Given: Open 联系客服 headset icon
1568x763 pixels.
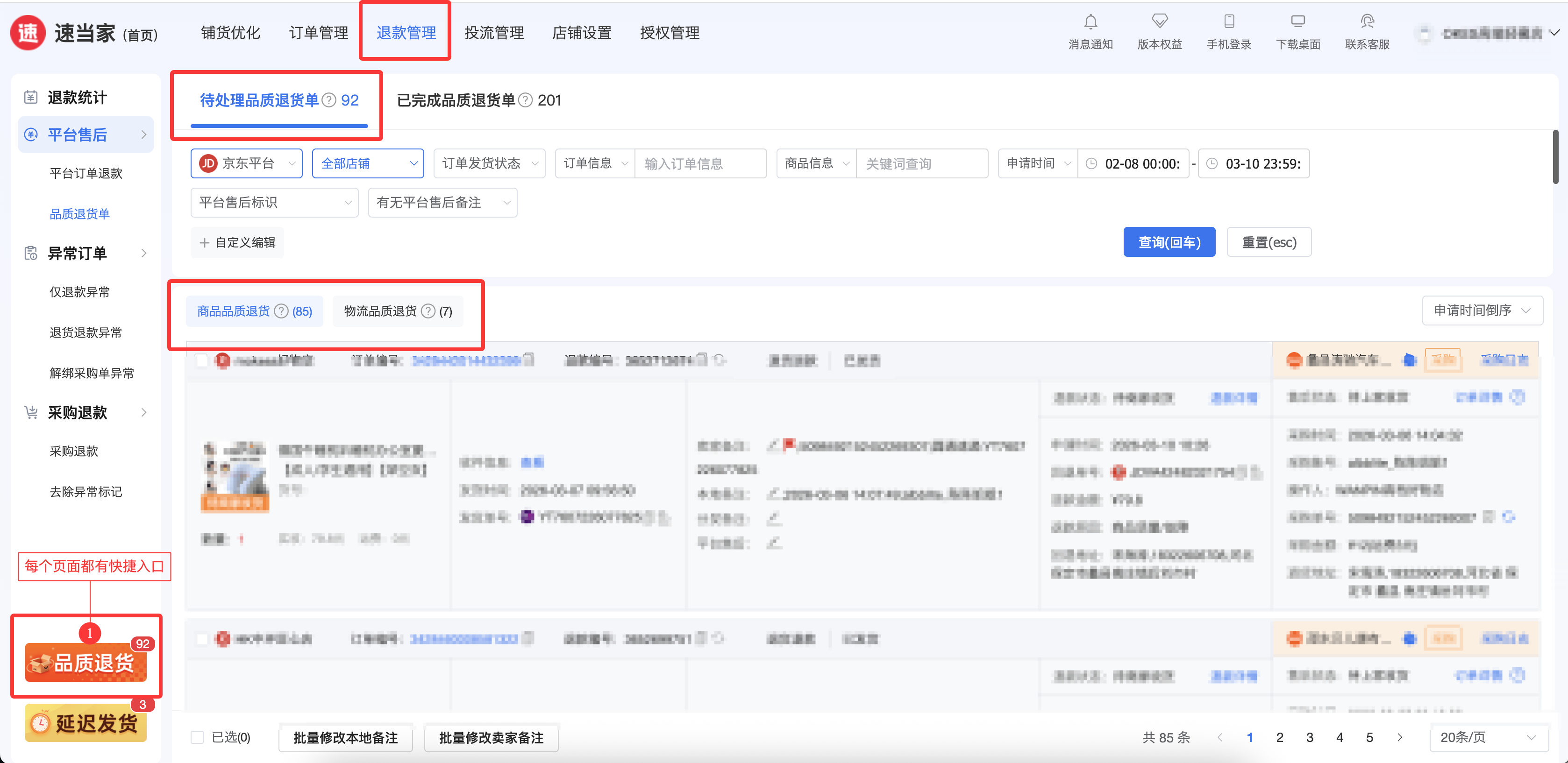Looking at the screenshot, I should coord(1367,22).
